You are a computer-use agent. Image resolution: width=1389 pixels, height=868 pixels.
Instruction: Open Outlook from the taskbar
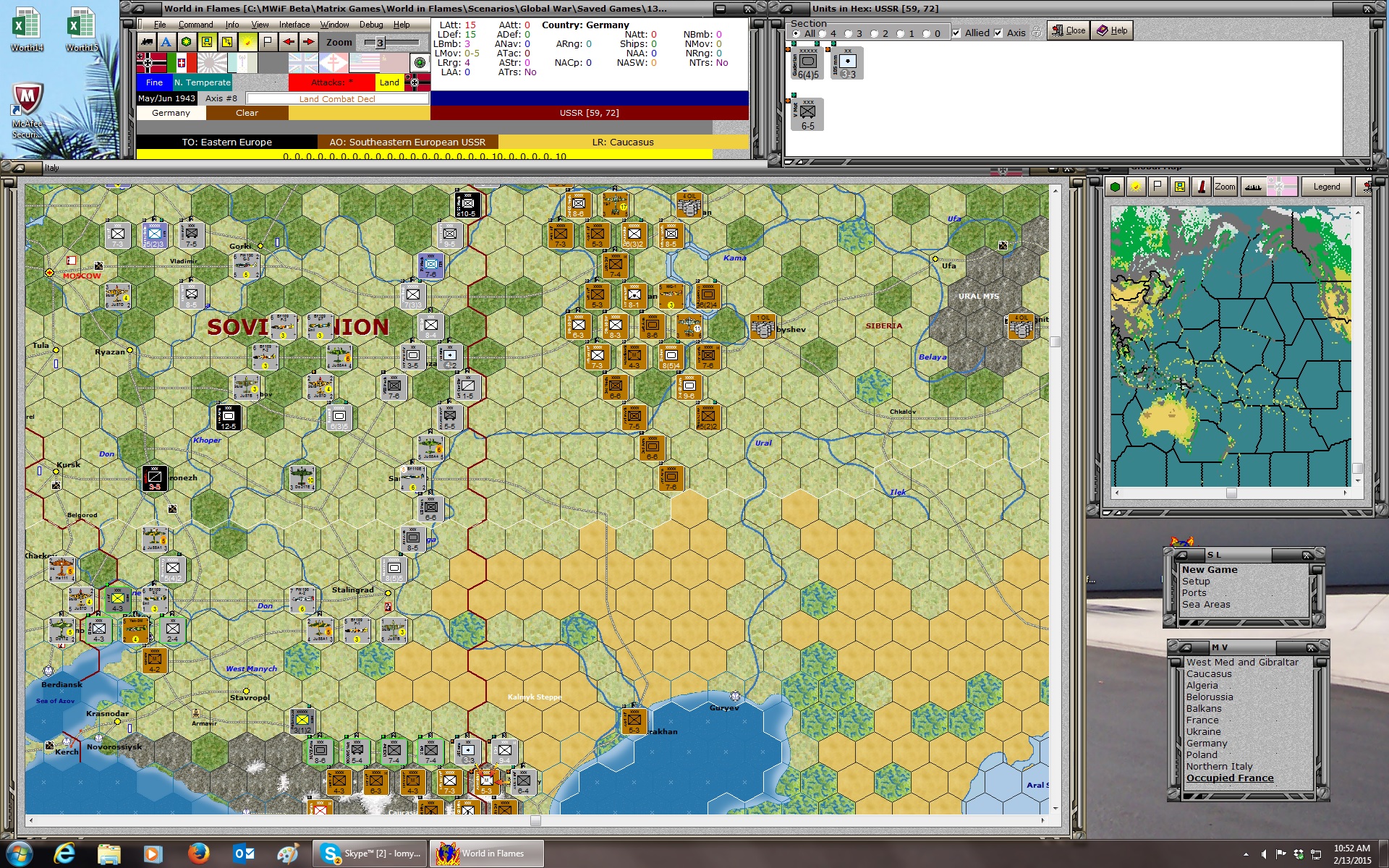[243, 854]
